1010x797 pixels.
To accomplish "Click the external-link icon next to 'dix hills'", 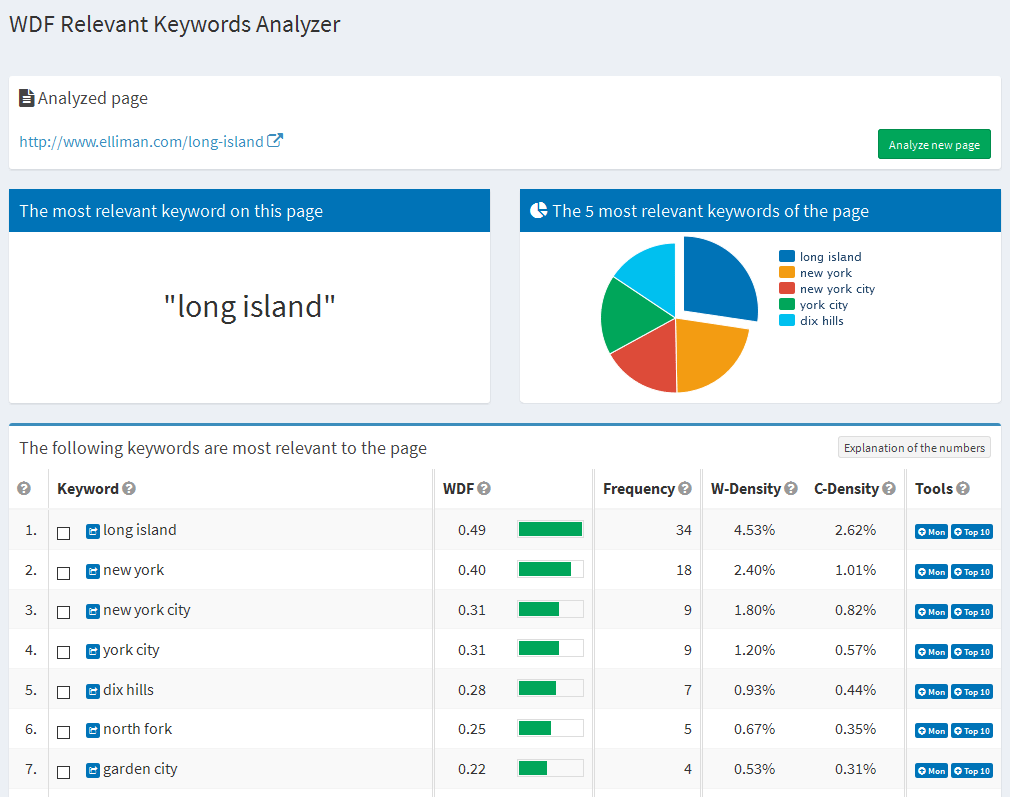I will (92, 690).
